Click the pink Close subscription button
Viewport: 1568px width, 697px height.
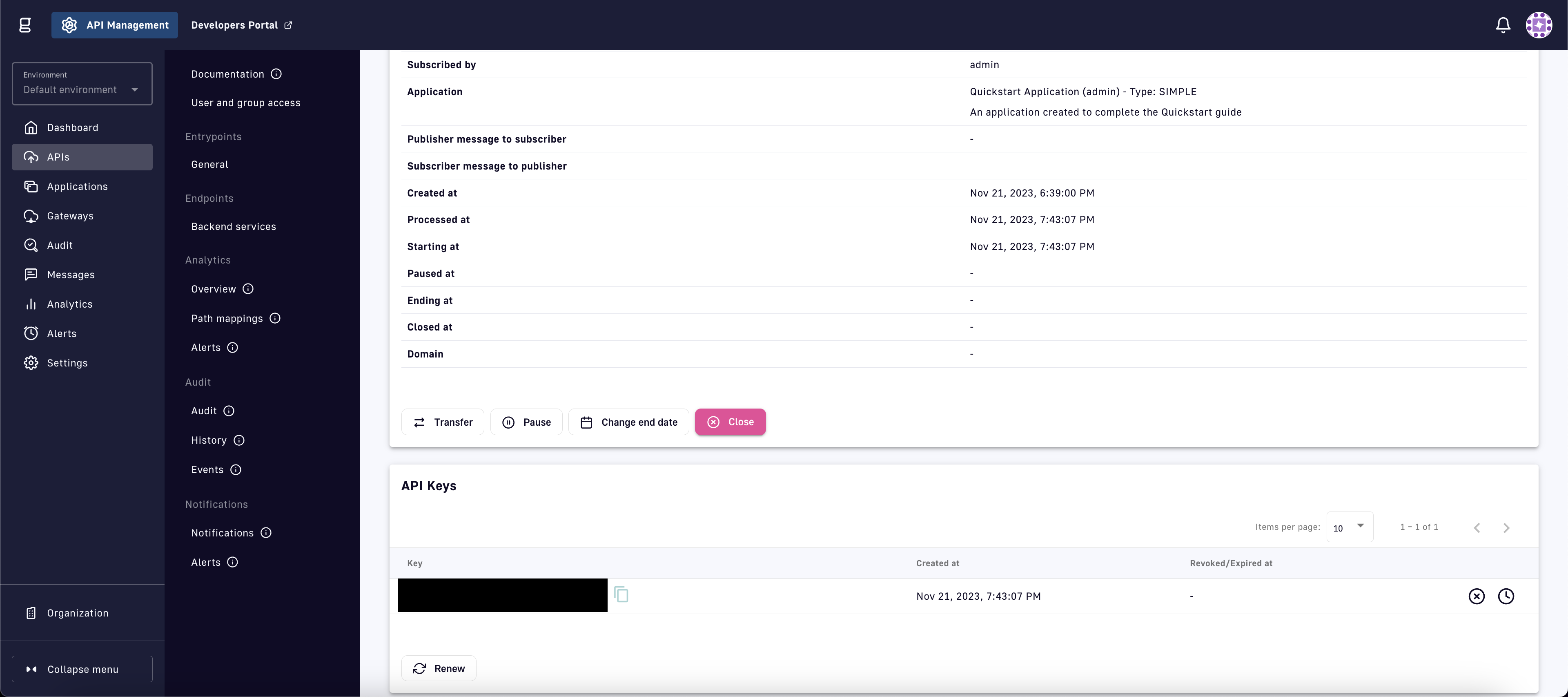click(730, 422)
